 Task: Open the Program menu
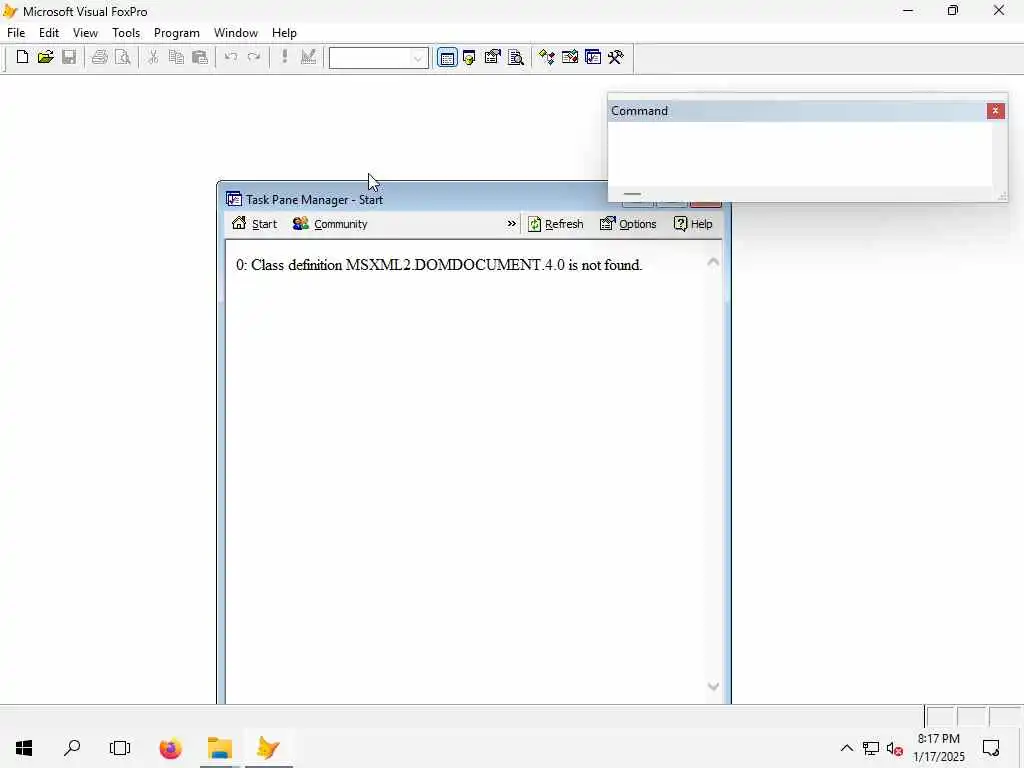(x=177, y=33)
